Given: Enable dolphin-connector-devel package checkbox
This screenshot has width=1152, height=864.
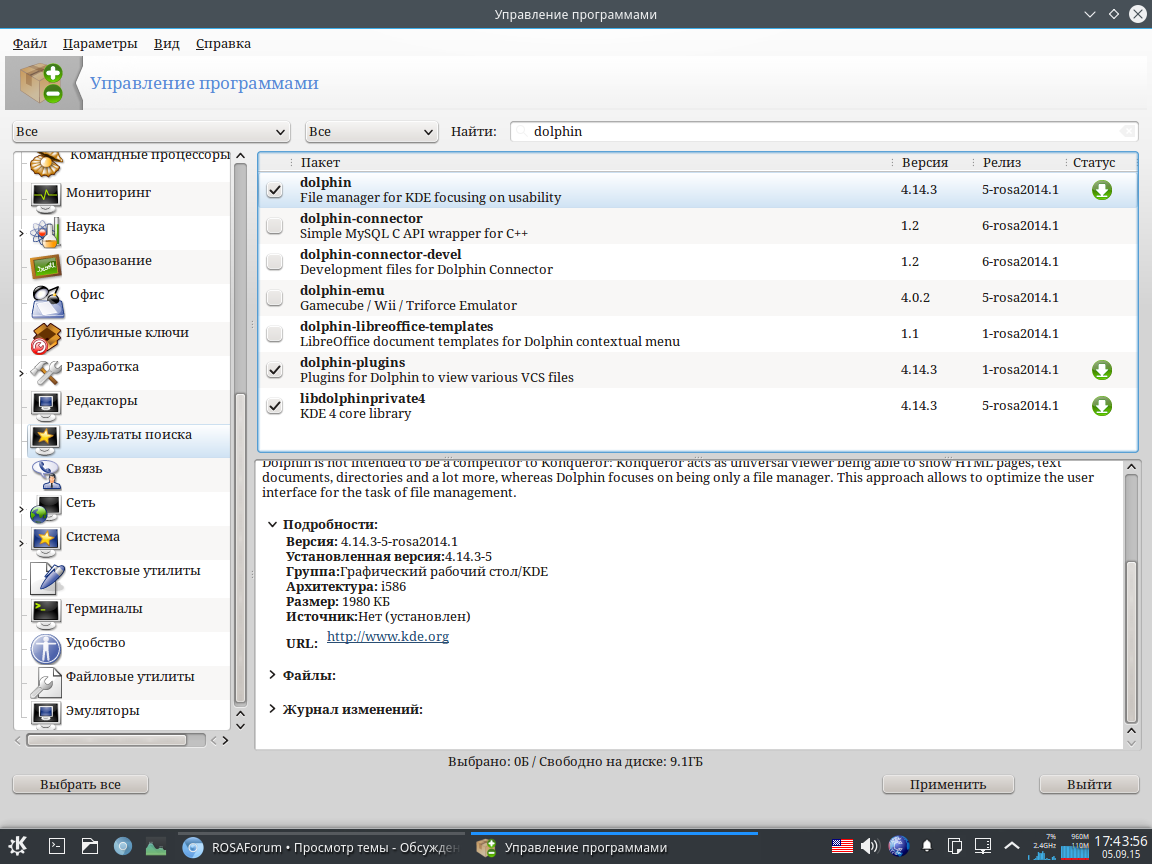Looking at the screenshot, I should click(274, 262).
